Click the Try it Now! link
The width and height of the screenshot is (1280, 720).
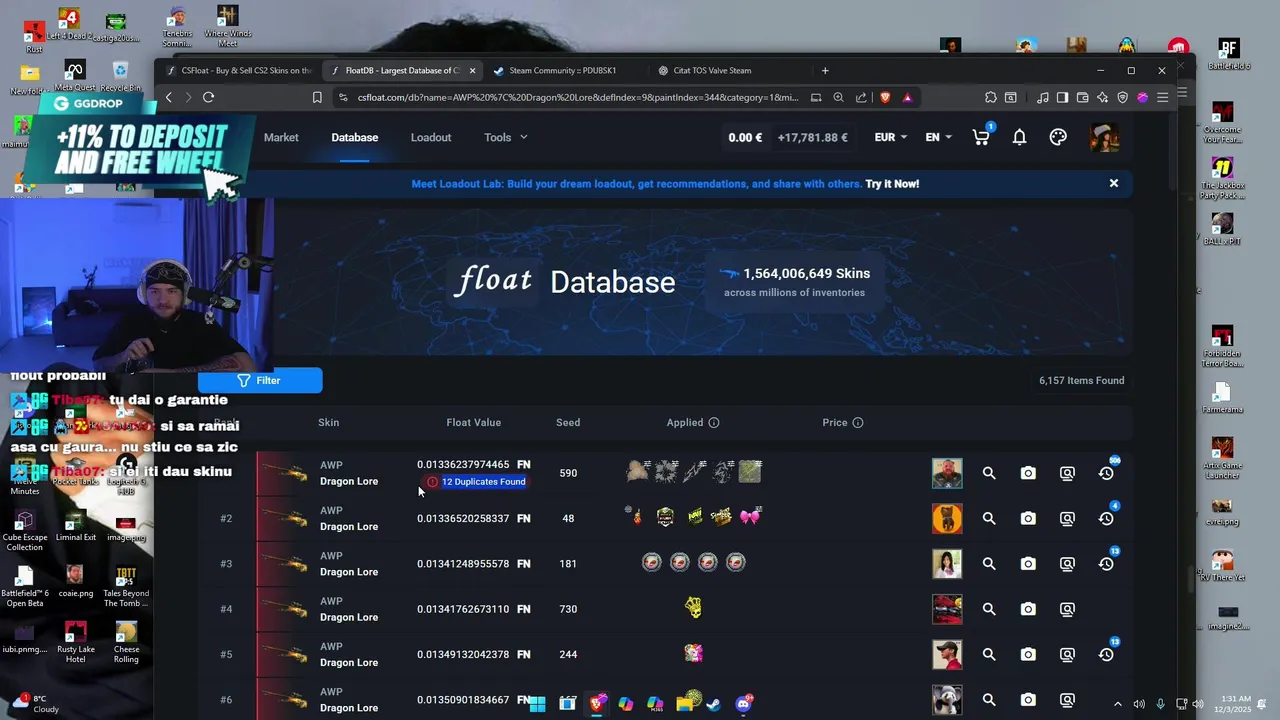pos(892,184)
